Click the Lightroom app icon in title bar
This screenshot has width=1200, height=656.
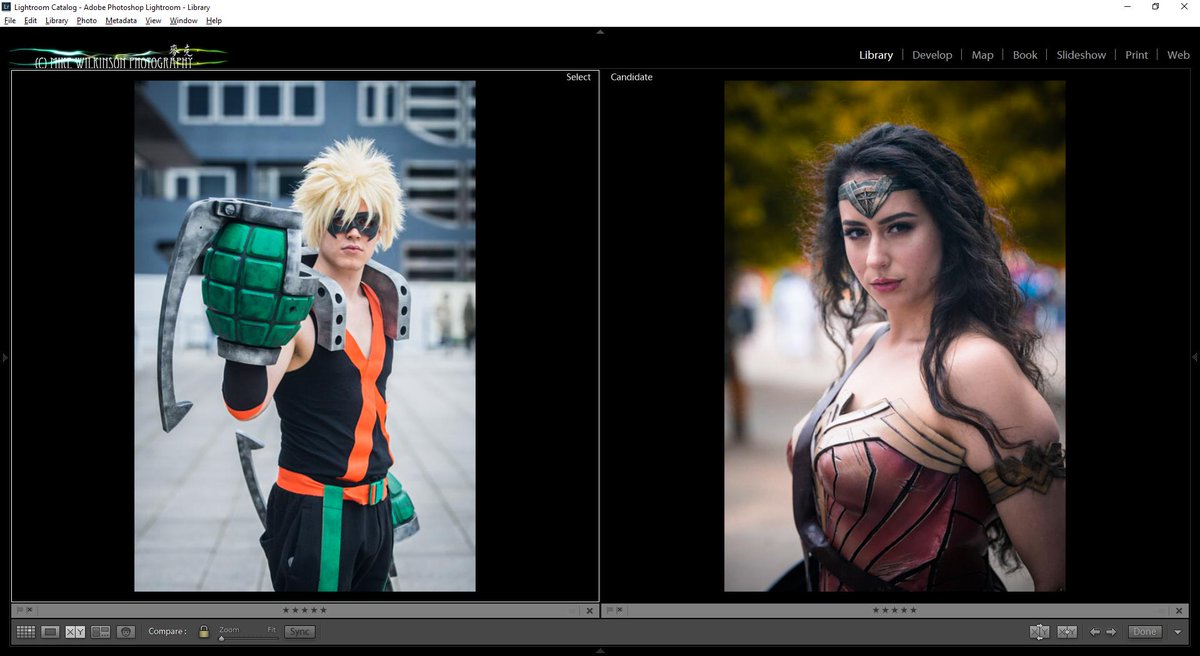coord(7,7)
